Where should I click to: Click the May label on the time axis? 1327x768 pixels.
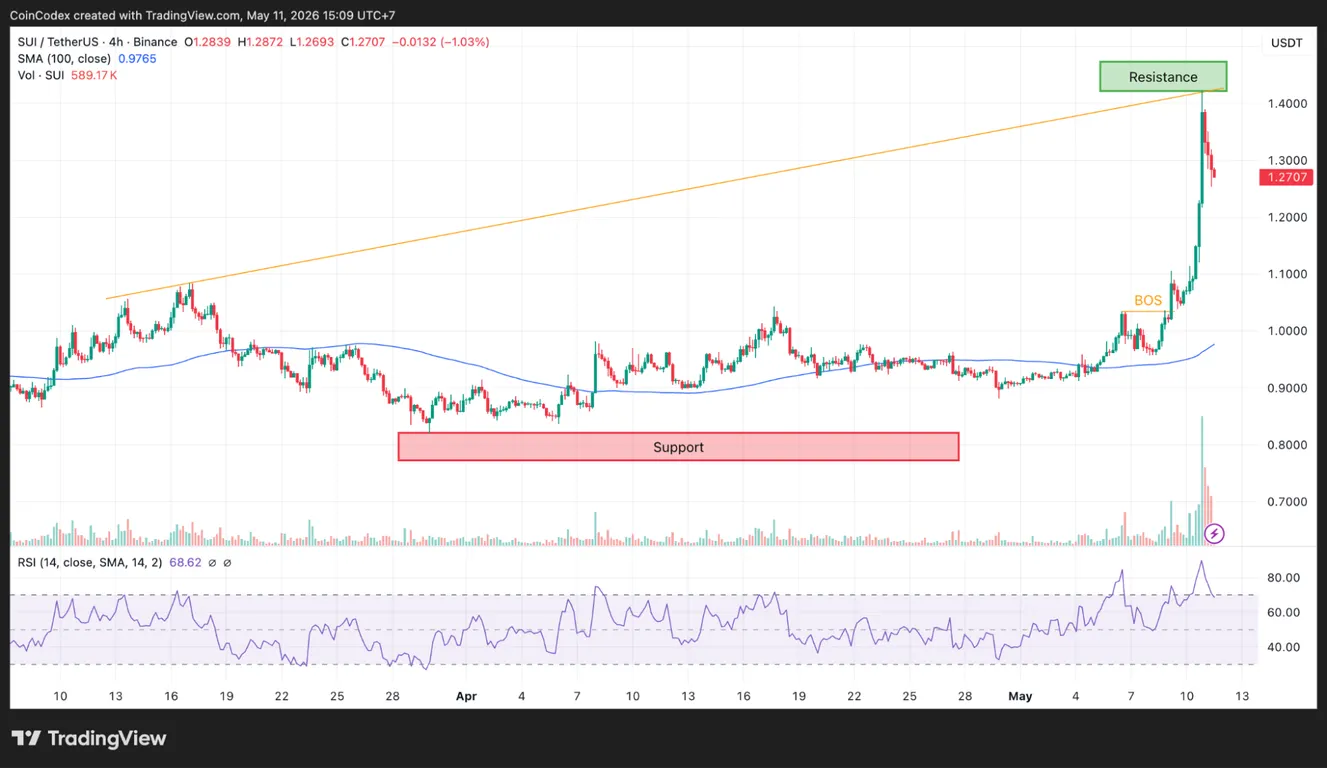tap(1020, 695)
